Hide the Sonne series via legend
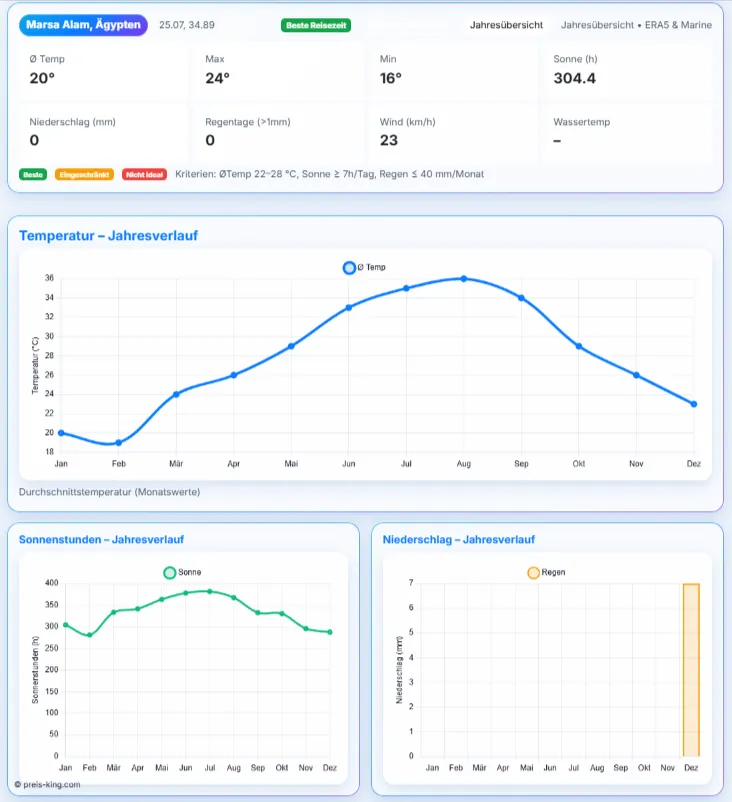Image resolution: width=732 pixels, height=802 pixels. point(183,572)
